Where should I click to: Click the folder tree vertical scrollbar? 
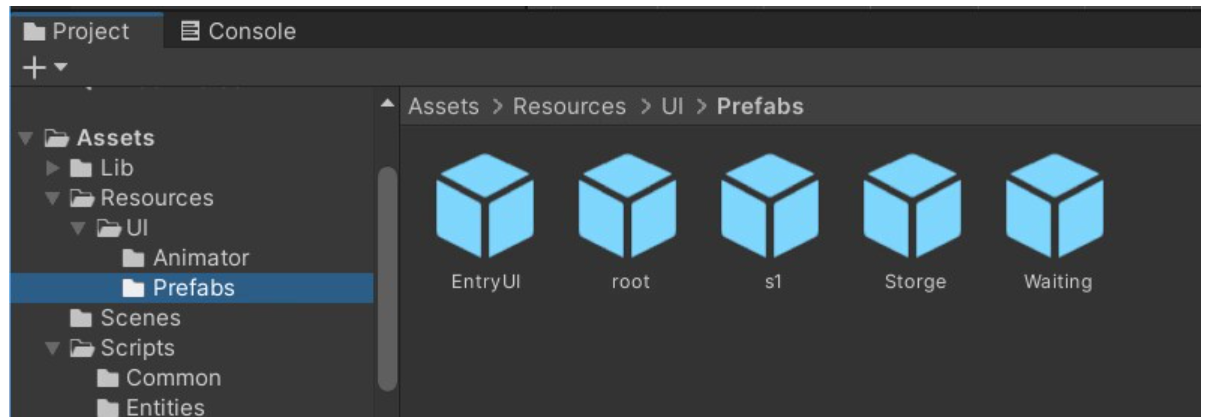(386, 280)
